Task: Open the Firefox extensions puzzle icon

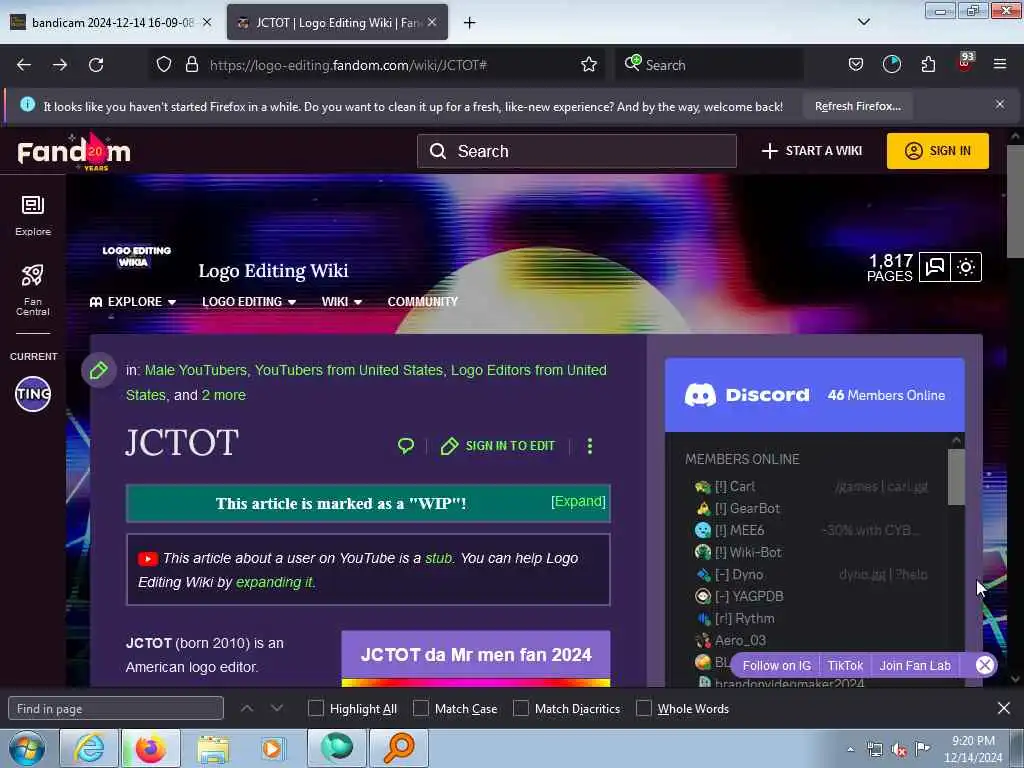Action: 928,65
